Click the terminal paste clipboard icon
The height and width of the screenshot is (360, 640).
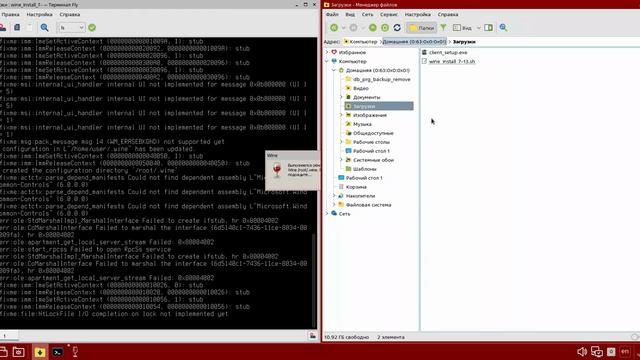click(x=29, y=27)
